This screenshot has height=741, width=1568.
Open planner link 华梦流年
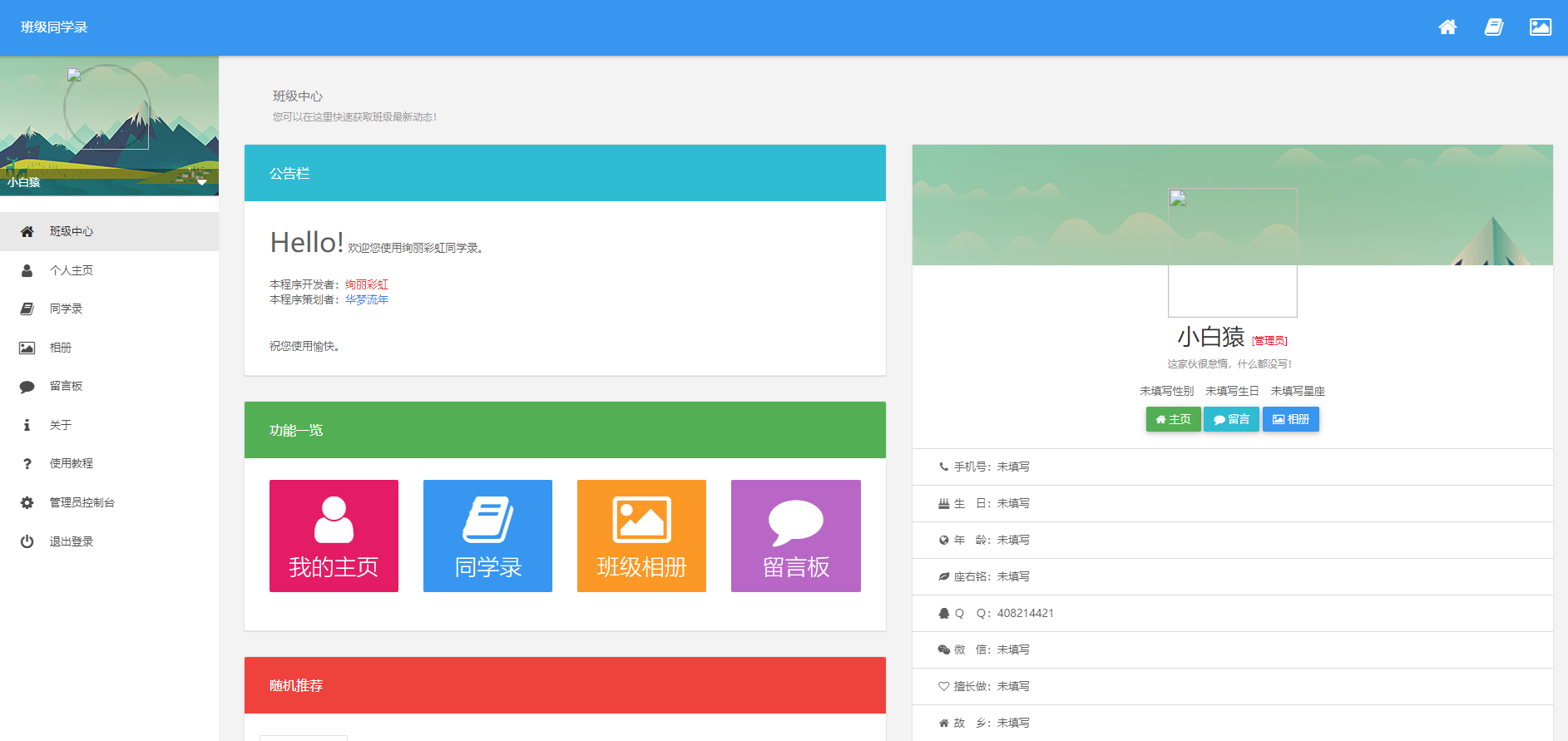(367, 299)
